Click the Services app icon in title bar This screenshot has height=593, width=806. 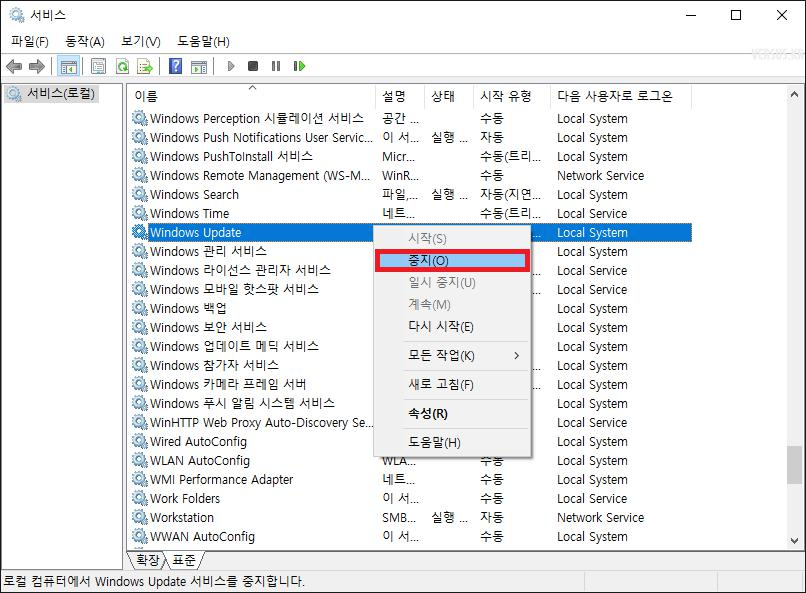(x=16, y=15)
